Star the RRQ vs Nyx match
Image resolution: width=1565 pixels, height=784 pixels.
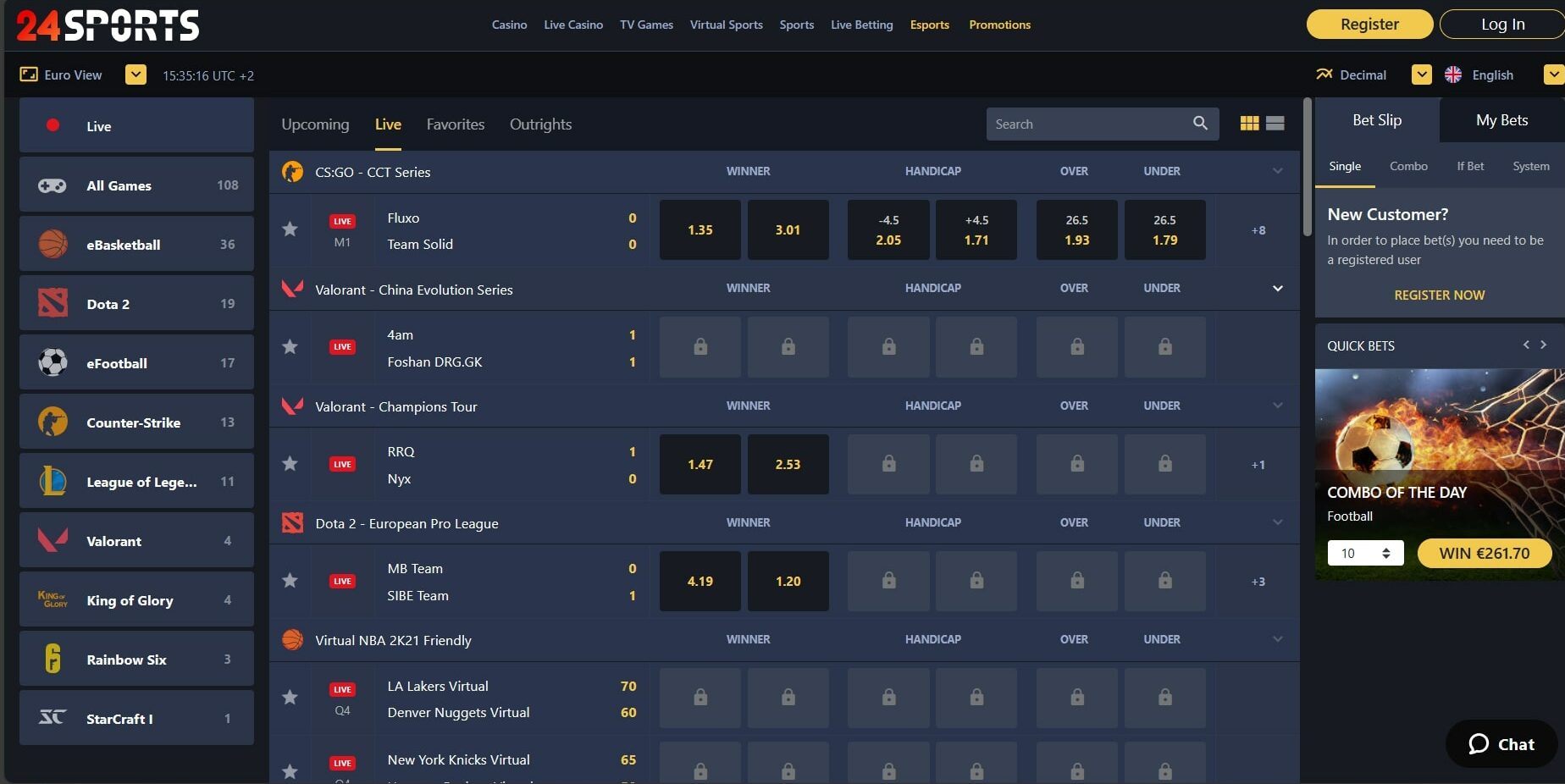[290, 464]
